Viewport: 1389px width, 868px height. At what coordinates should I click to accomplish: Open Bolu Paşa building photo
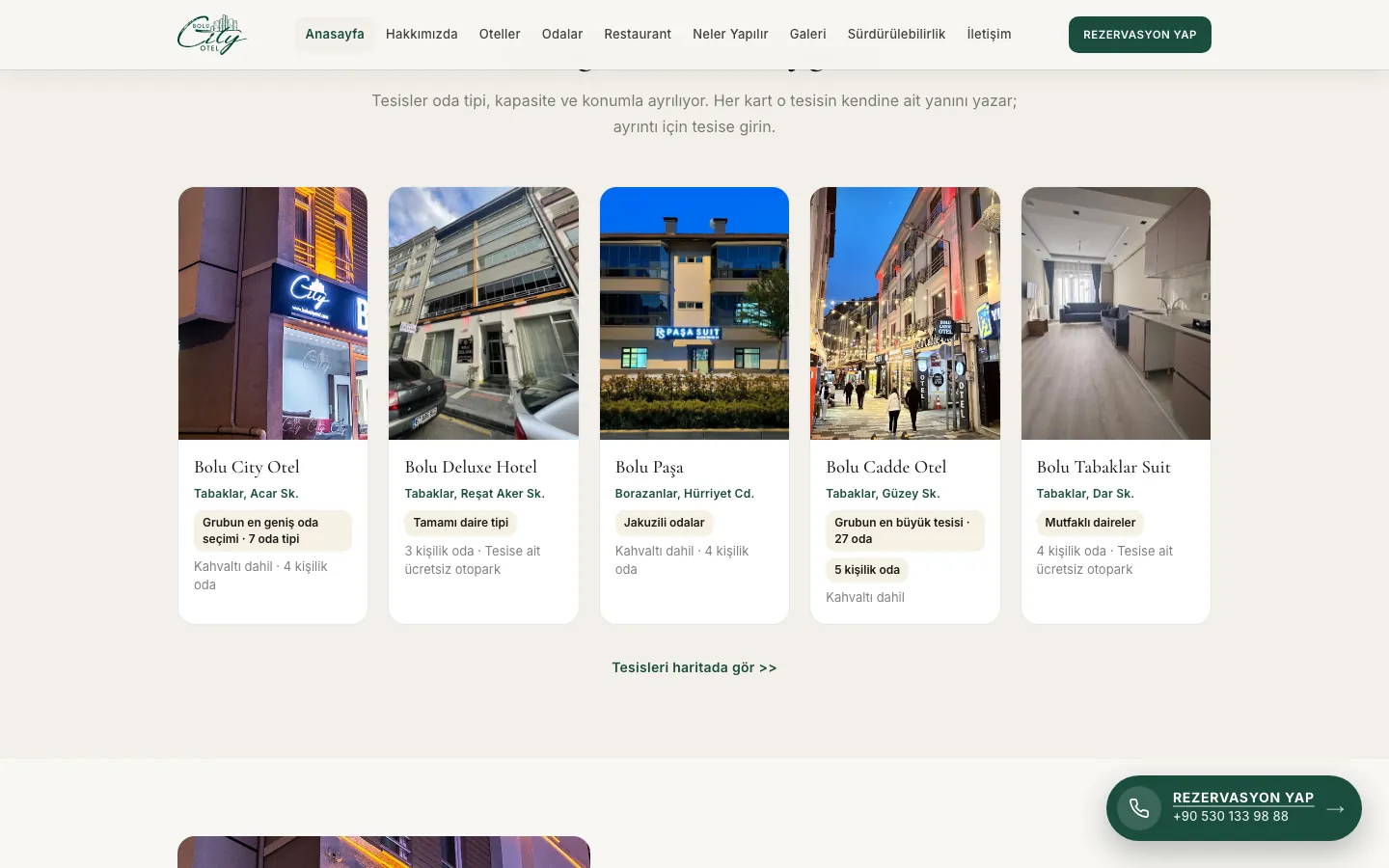click(x=694, y=313)
